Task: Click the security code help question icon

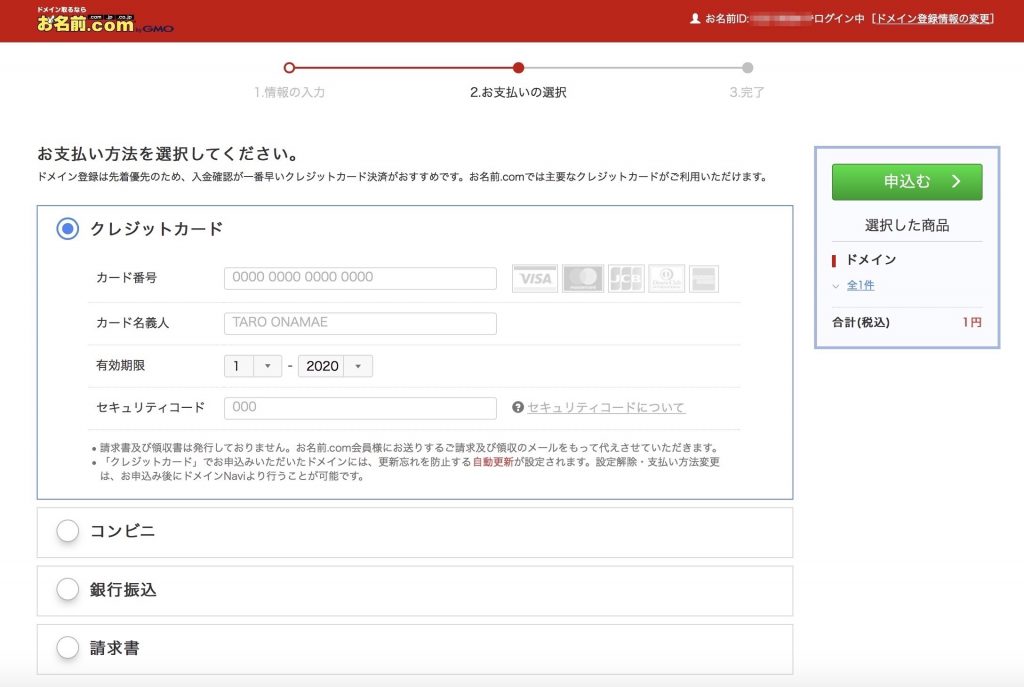Action: point(518,408)
